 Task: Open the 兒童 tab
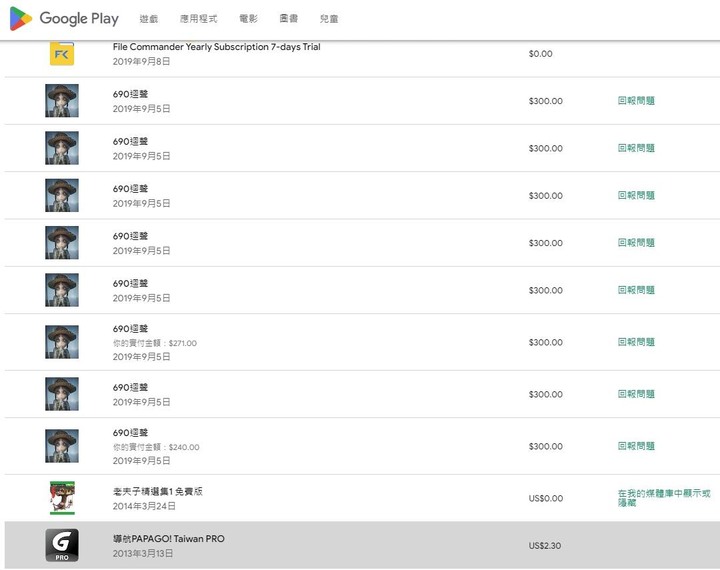(329, 19)
